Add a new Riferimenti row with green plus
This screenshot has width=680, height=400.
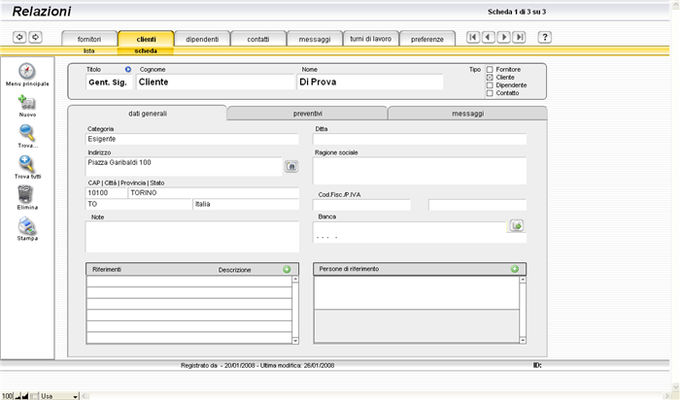pos(287,269)
